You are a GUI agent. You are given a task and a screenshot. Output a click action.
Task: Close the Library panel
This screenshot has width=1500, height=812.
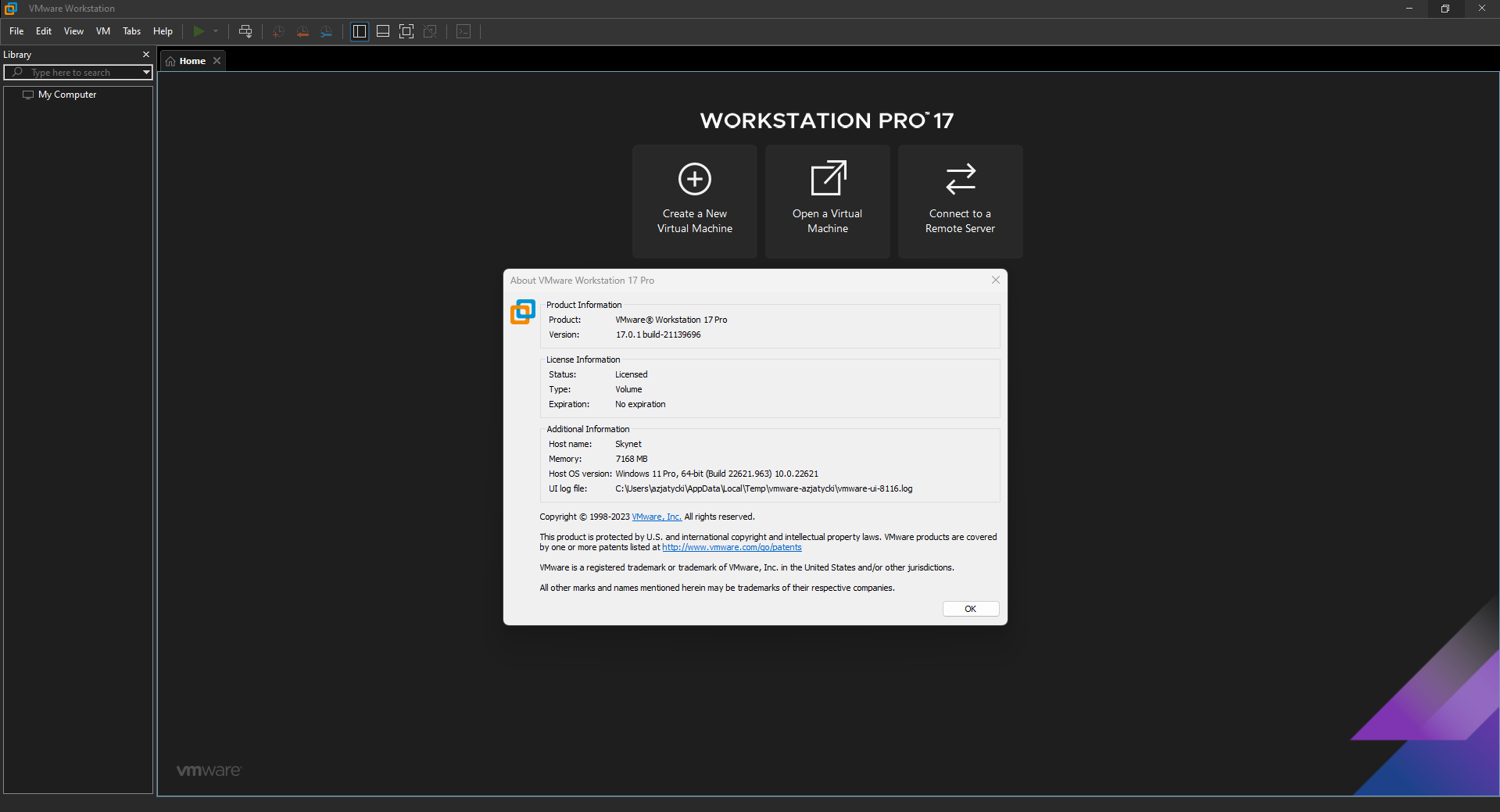click(146, 55)
